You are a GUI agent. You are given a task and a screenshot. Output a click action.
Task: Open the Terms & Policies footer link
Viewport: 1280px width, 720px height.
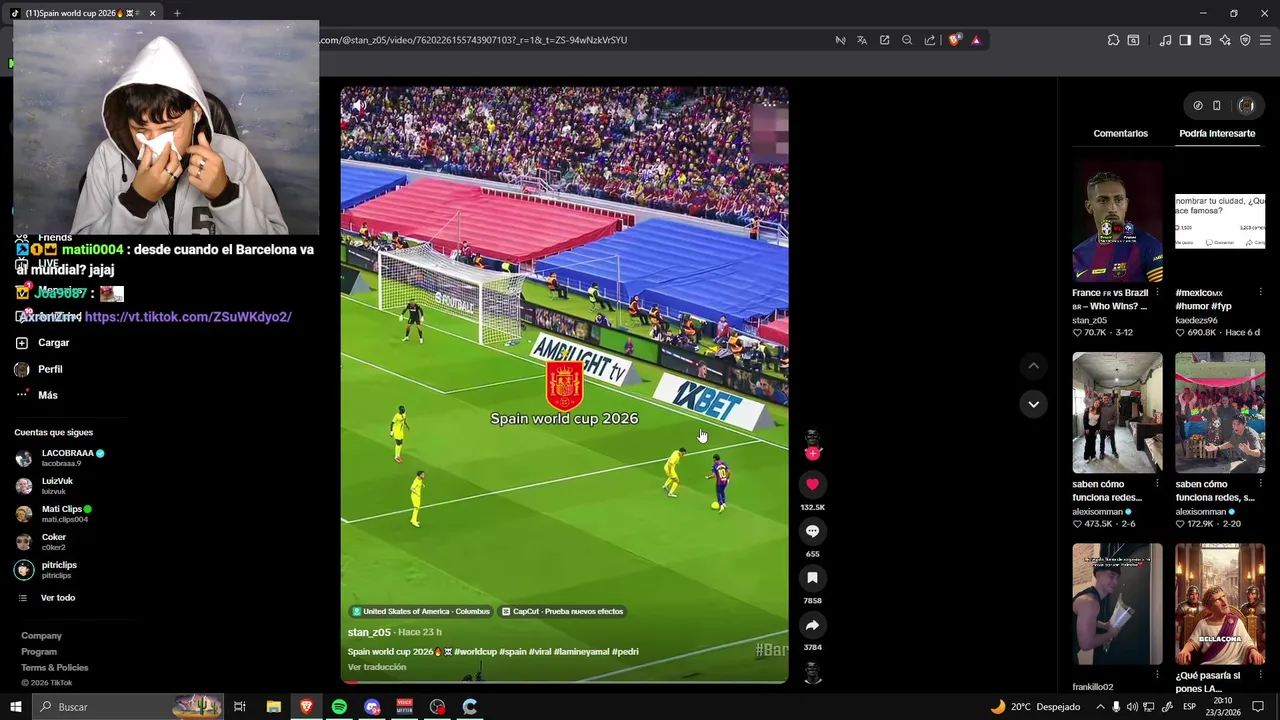point(55,668)
